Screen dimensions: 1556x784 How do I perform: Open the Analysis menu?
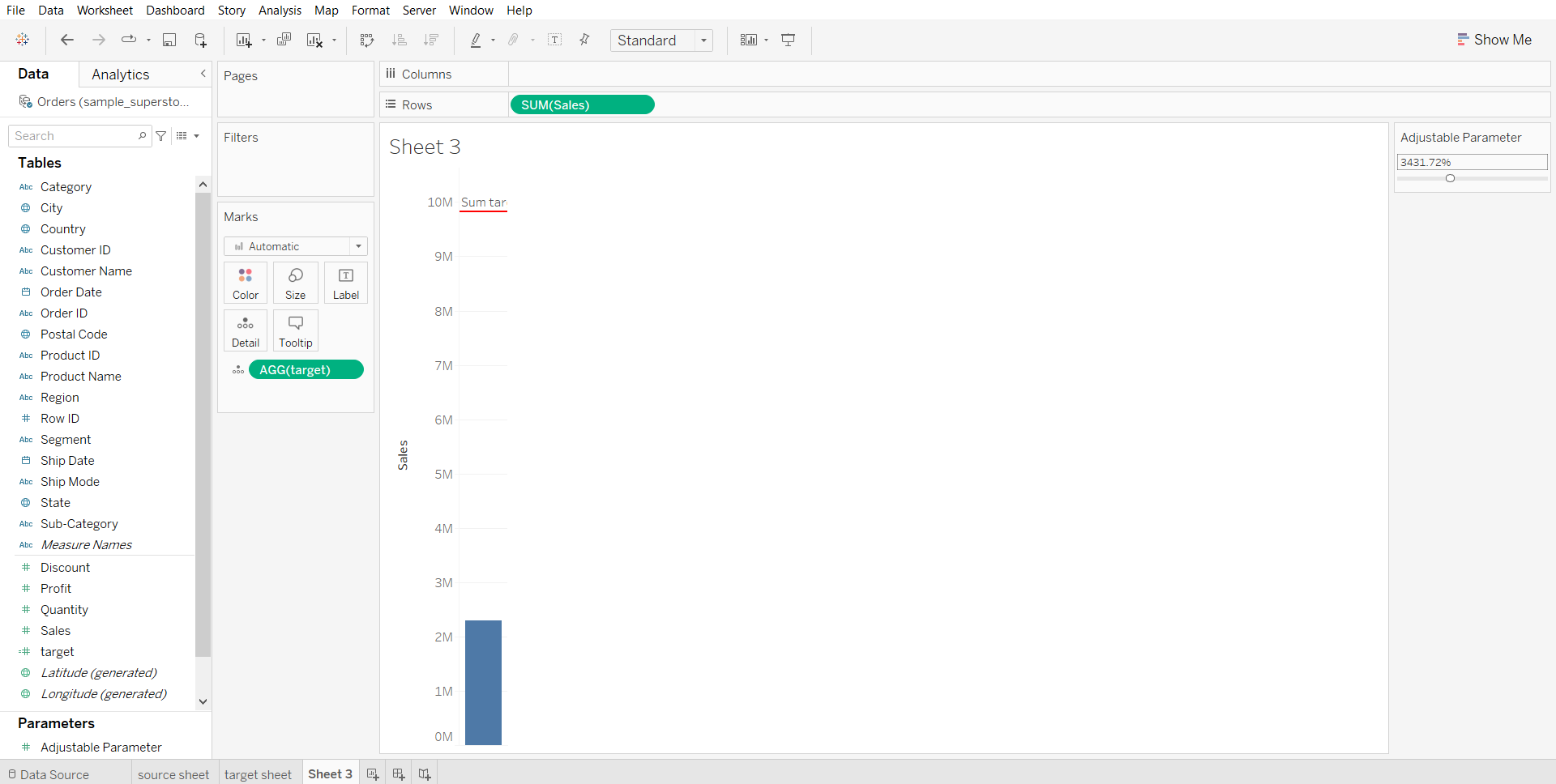pos(280,11)
